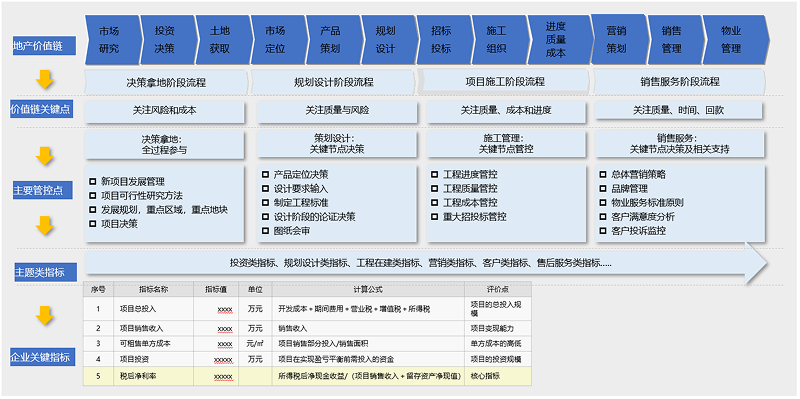Click the 地产价值链 blue label
The height and width of the screenshot is (399, 800).
pos(44,46)
